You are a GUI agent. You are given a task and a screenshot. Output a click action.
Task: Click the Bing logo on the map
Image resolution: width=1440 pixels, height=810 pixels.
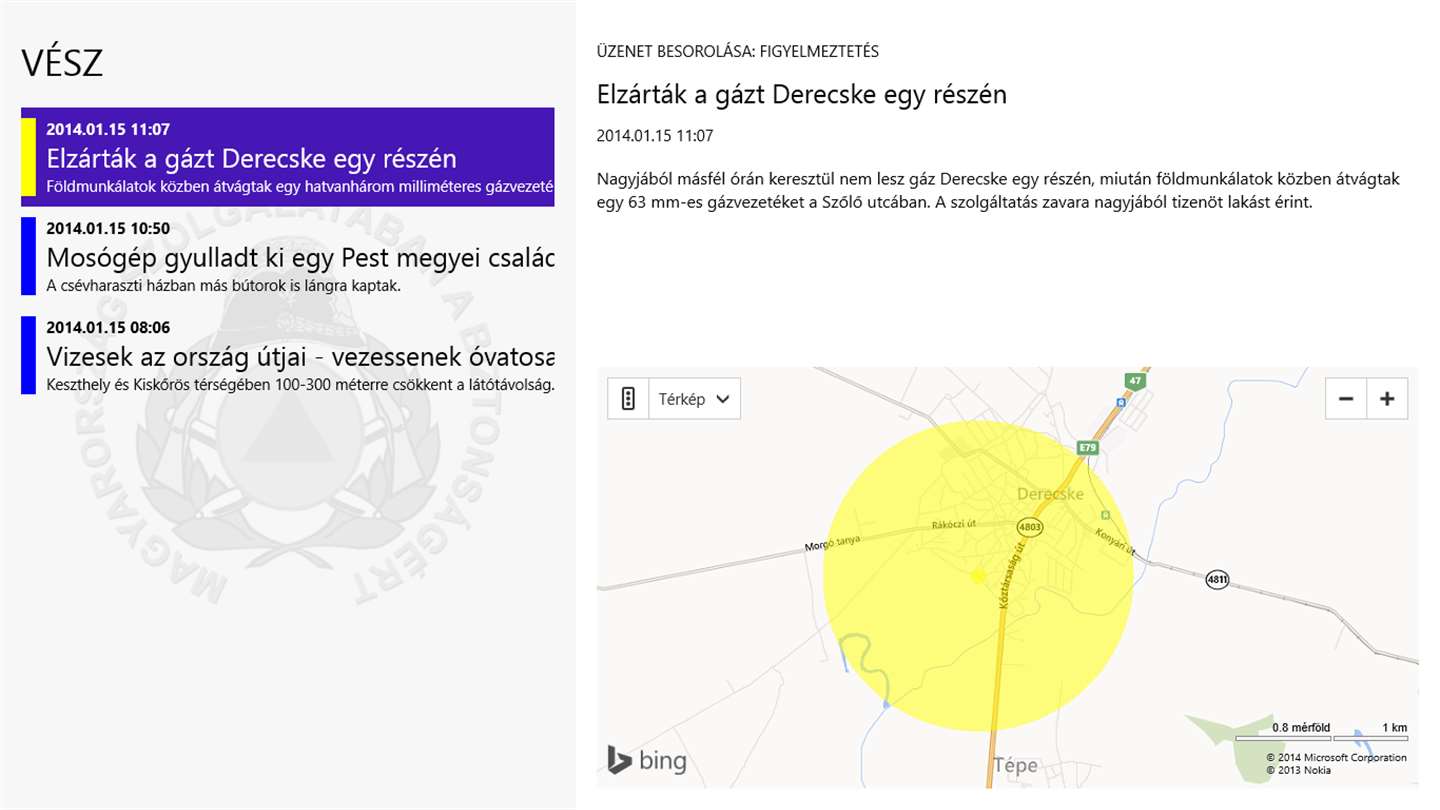click(x=647, y=761)
